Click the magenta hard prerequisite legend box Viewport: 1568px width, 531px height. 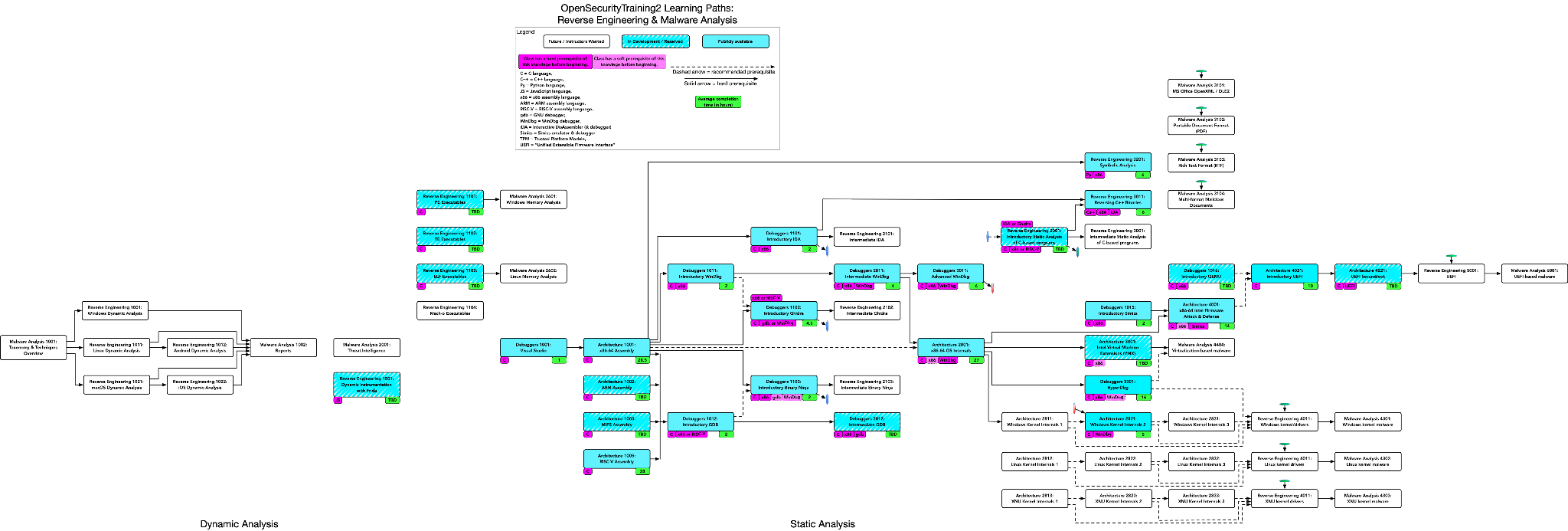coord(555,61)
